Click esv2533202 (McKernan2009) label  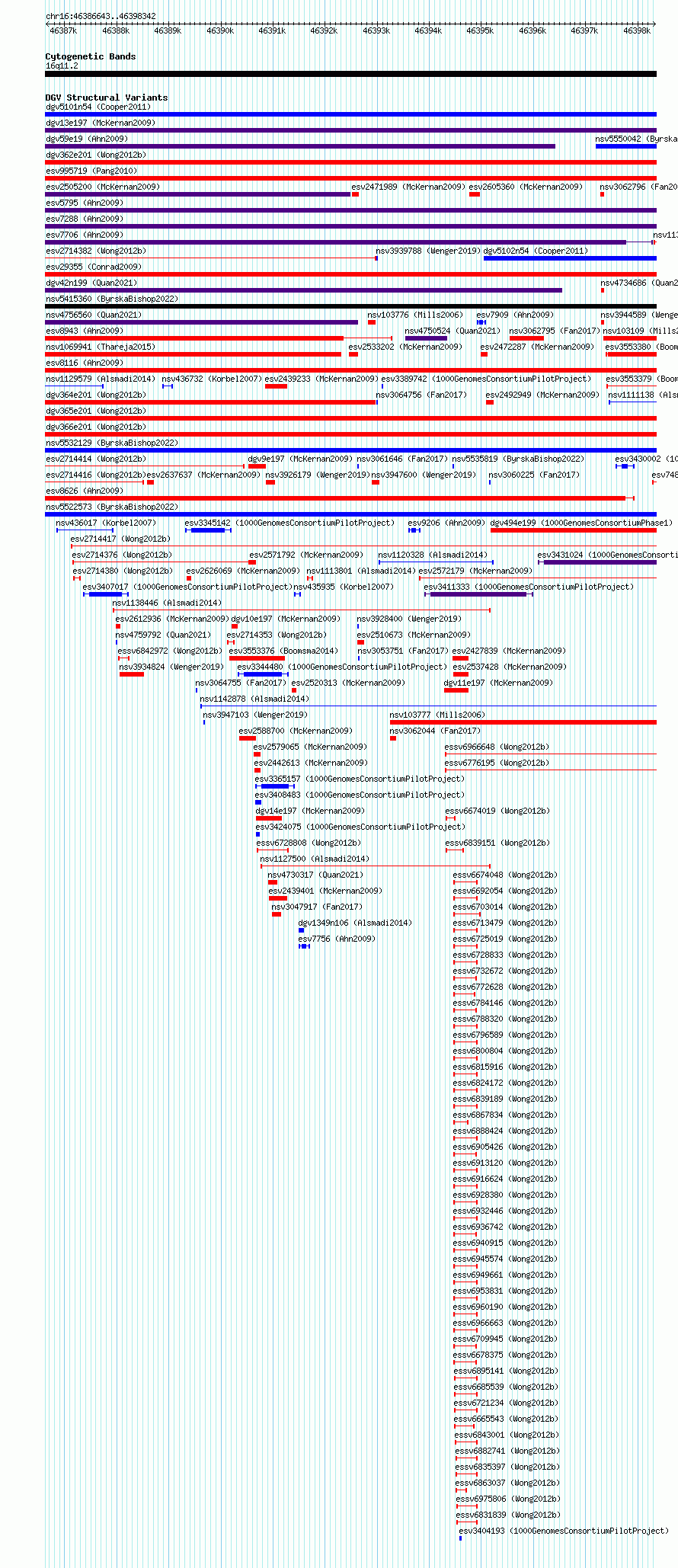coord(405,347)
